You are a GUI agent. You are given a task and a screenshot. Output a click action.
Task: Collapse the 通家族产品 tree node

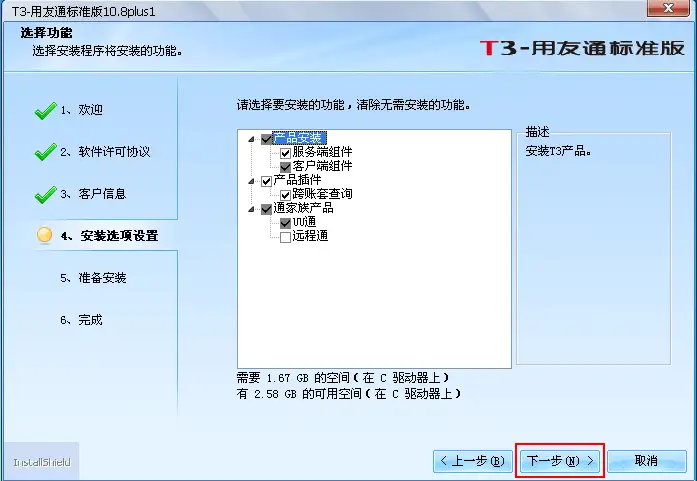tap(252, 209)
